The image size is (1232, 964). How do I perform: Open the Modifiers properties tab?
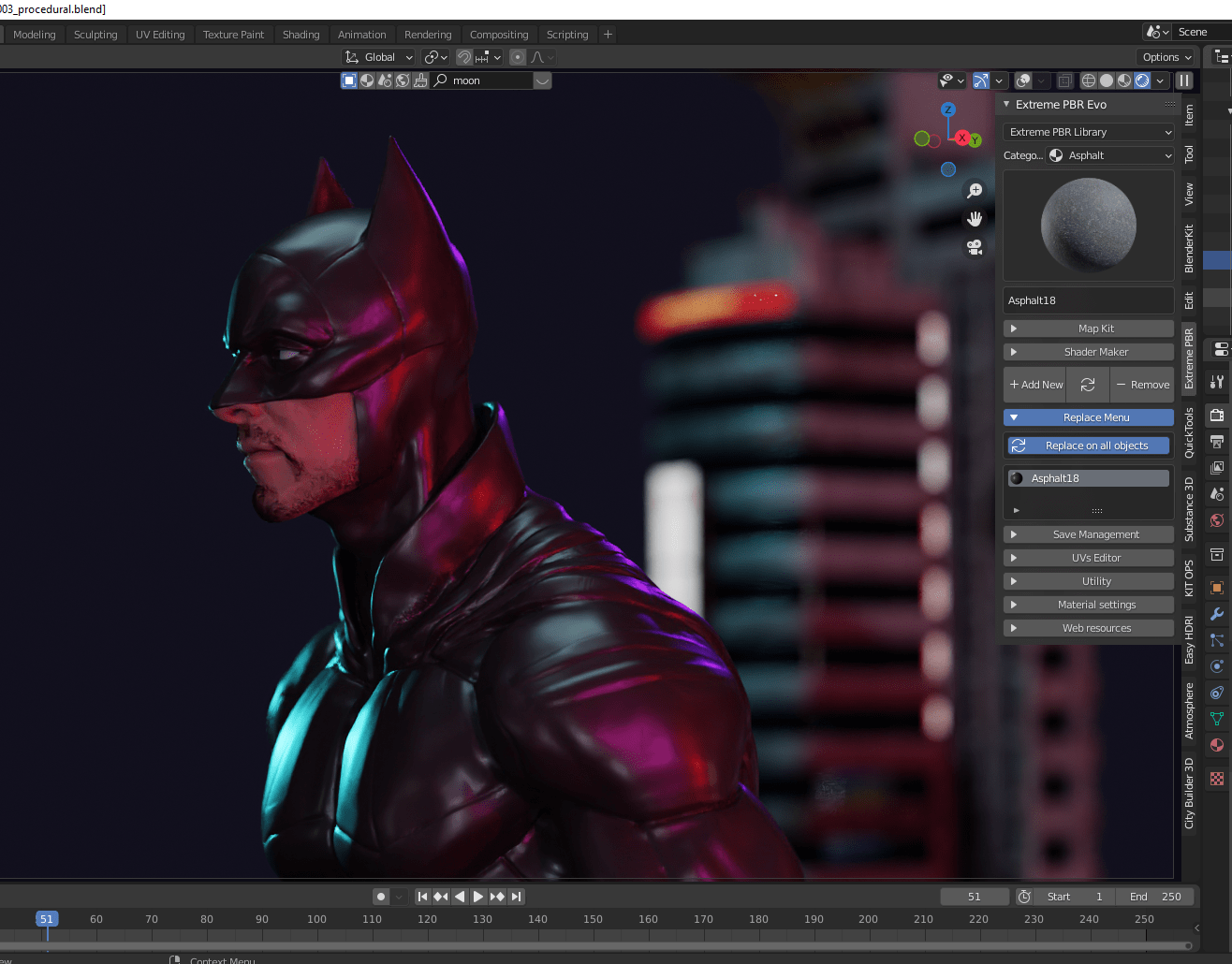click(1217, 614)
